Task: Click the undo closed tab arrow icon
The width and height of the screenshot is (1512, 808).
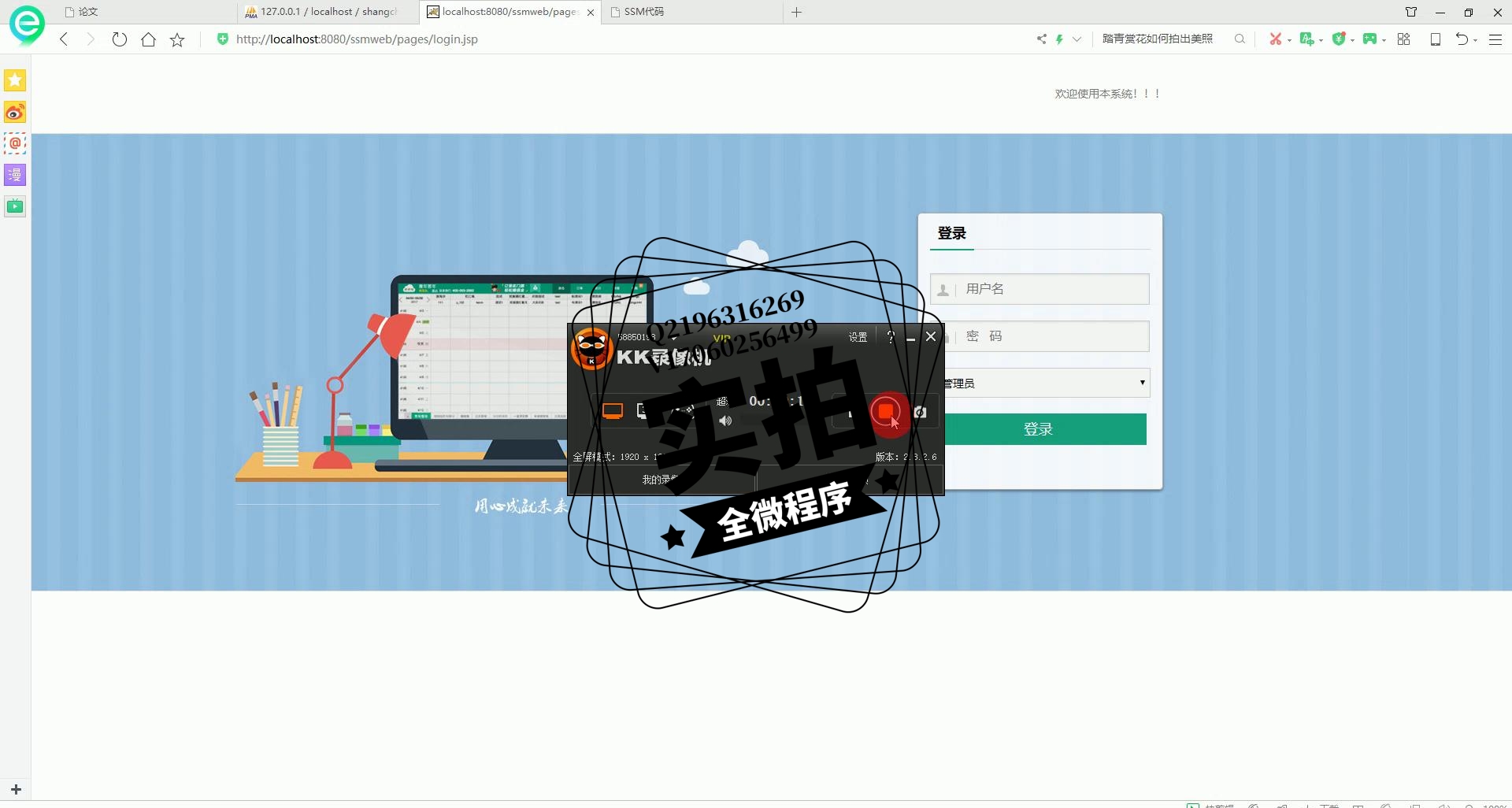Action: click(x=1462, y=39)
